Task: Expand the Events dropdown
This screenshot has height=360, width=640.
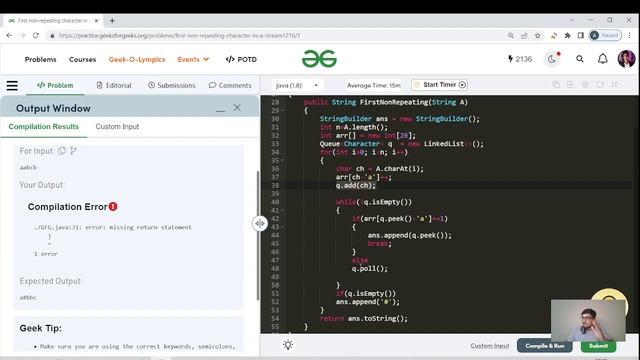Action: coord(193,60)
